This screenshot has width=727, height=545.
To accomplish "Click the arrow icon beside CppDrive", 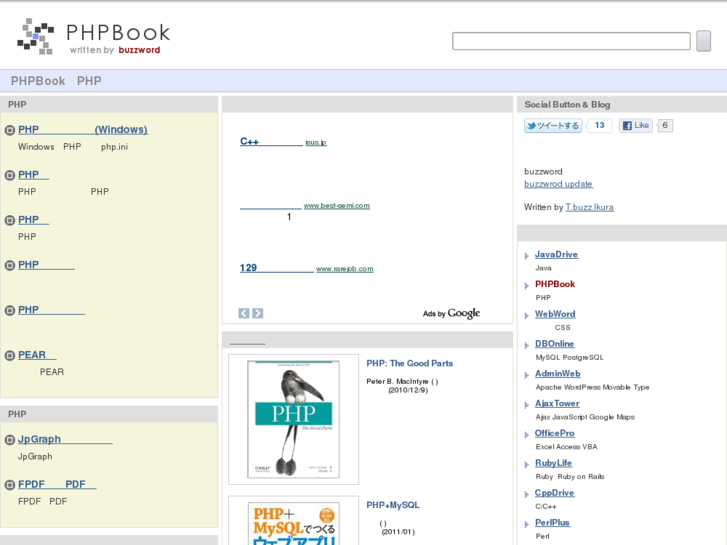I will [527, 494].
